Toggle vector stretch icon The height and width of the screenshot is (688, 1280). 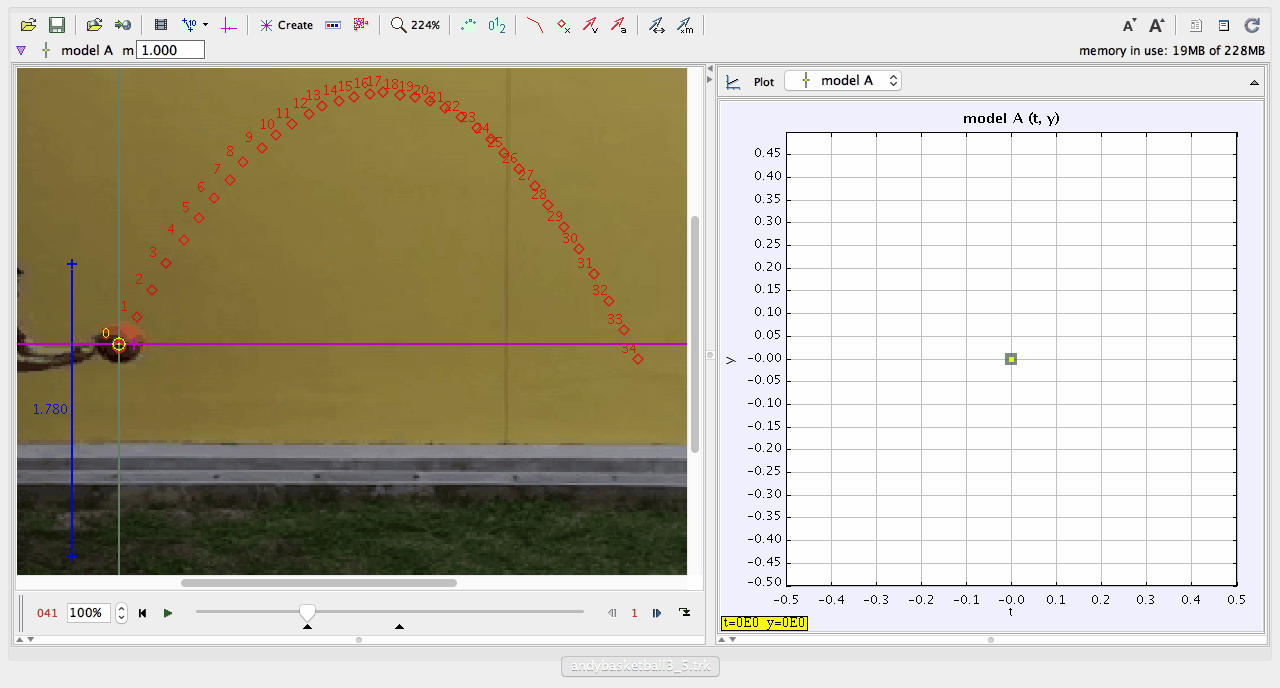coord(657,25)
